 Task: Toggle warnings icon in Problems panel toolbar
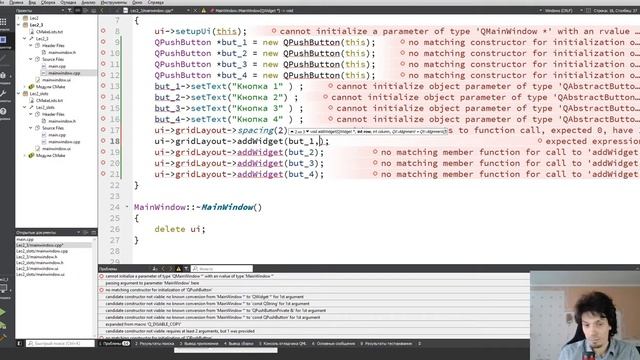(178, 269)
